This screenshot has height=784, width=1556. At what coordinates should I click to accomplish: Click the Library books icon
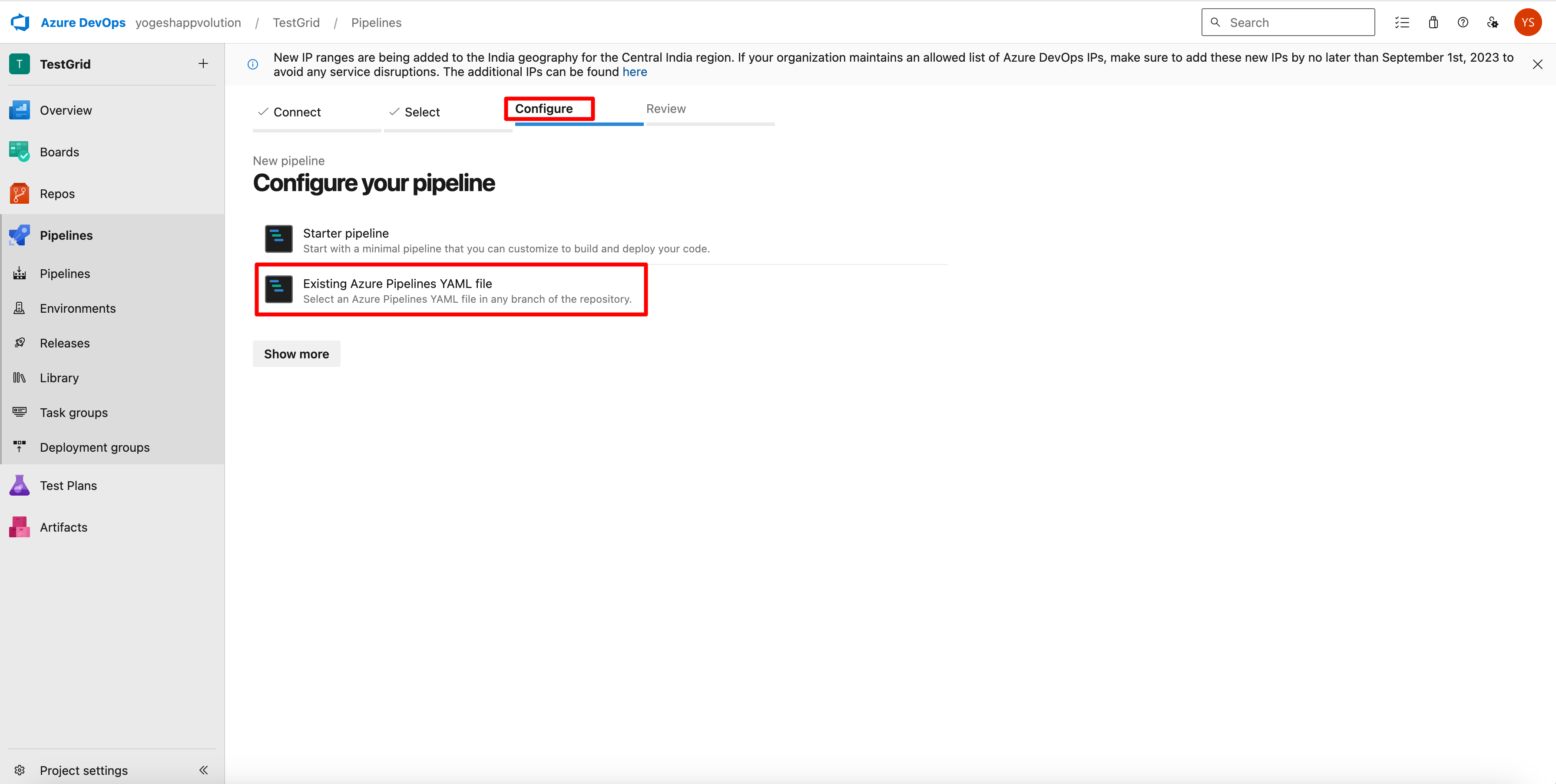pos(19,377)
